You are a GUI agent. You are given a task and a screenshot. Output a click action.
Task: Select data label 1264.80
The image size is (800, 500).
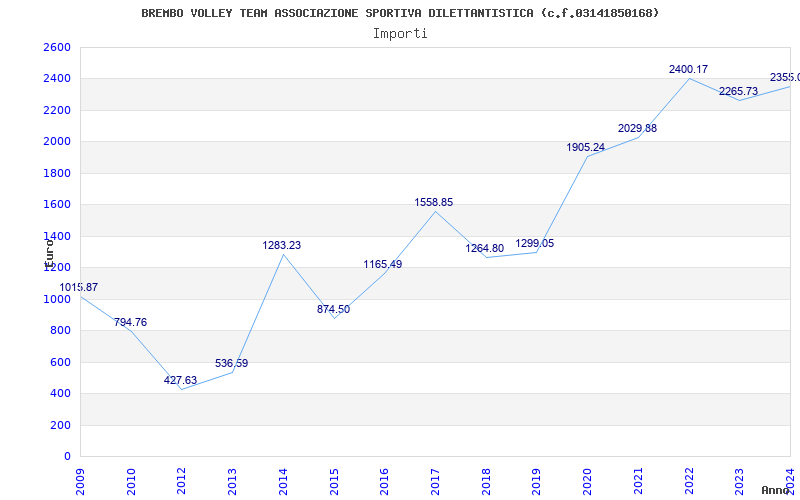coord(485,249)
